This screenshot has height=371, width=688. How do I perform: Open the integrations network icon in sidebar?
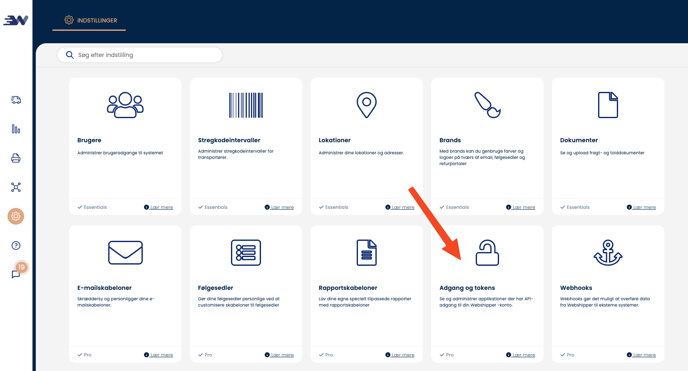pyautogui.click(x=16, y=187)
